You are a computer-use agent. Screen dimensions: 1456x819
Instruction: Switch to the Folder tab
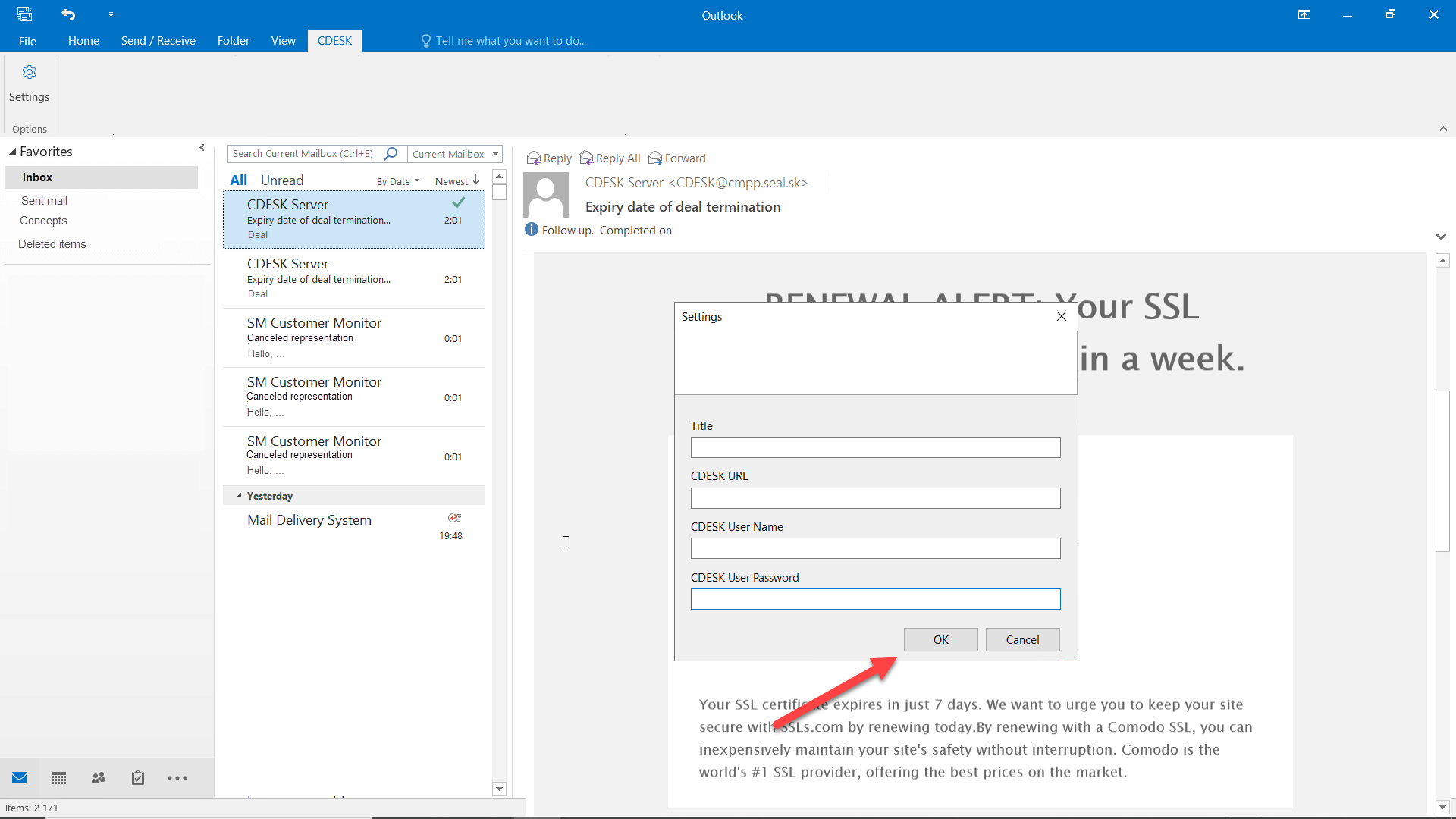coord(234,41)
